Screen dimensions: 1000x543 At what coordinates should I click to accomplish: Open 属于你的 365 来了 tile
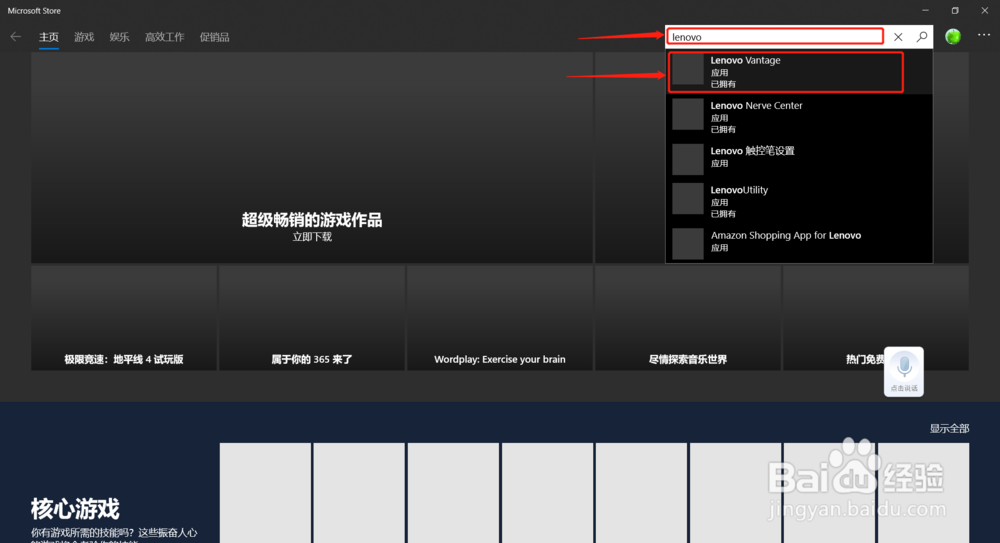312,318
